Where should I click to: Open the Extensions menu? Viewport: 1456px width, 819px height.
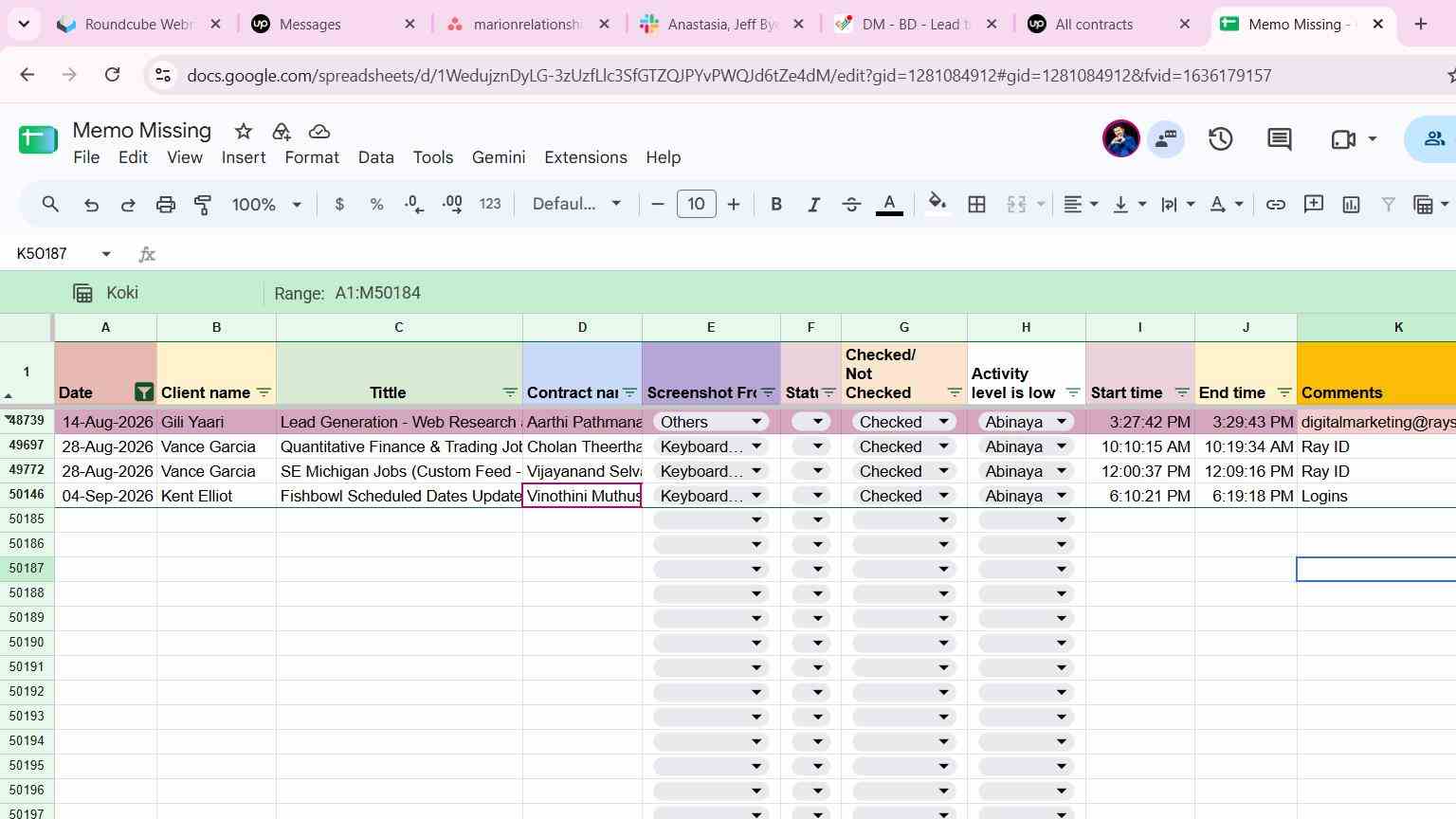point(585,157)
